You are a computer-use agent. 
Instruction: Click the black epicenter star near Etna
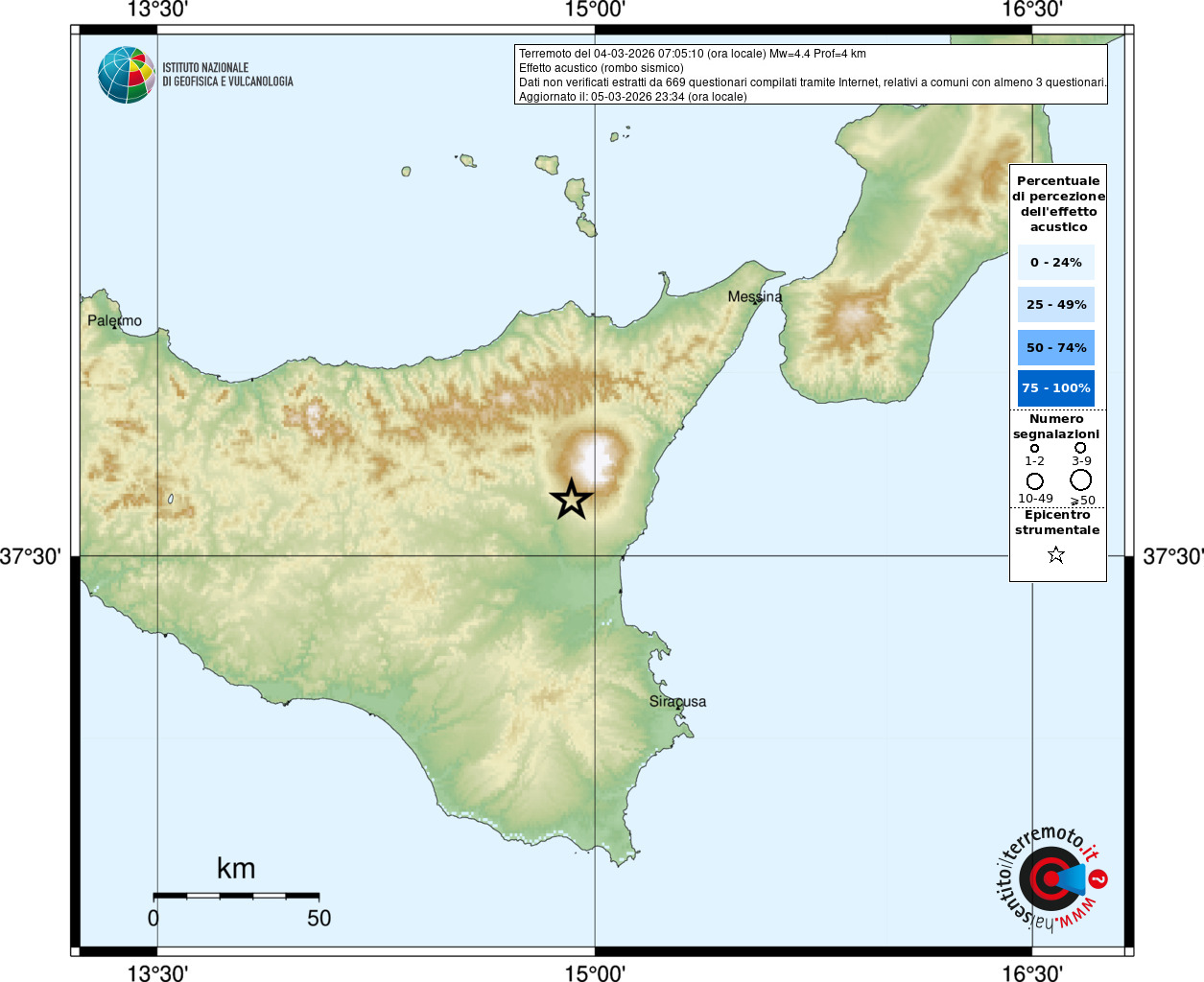tap(572, 500)
